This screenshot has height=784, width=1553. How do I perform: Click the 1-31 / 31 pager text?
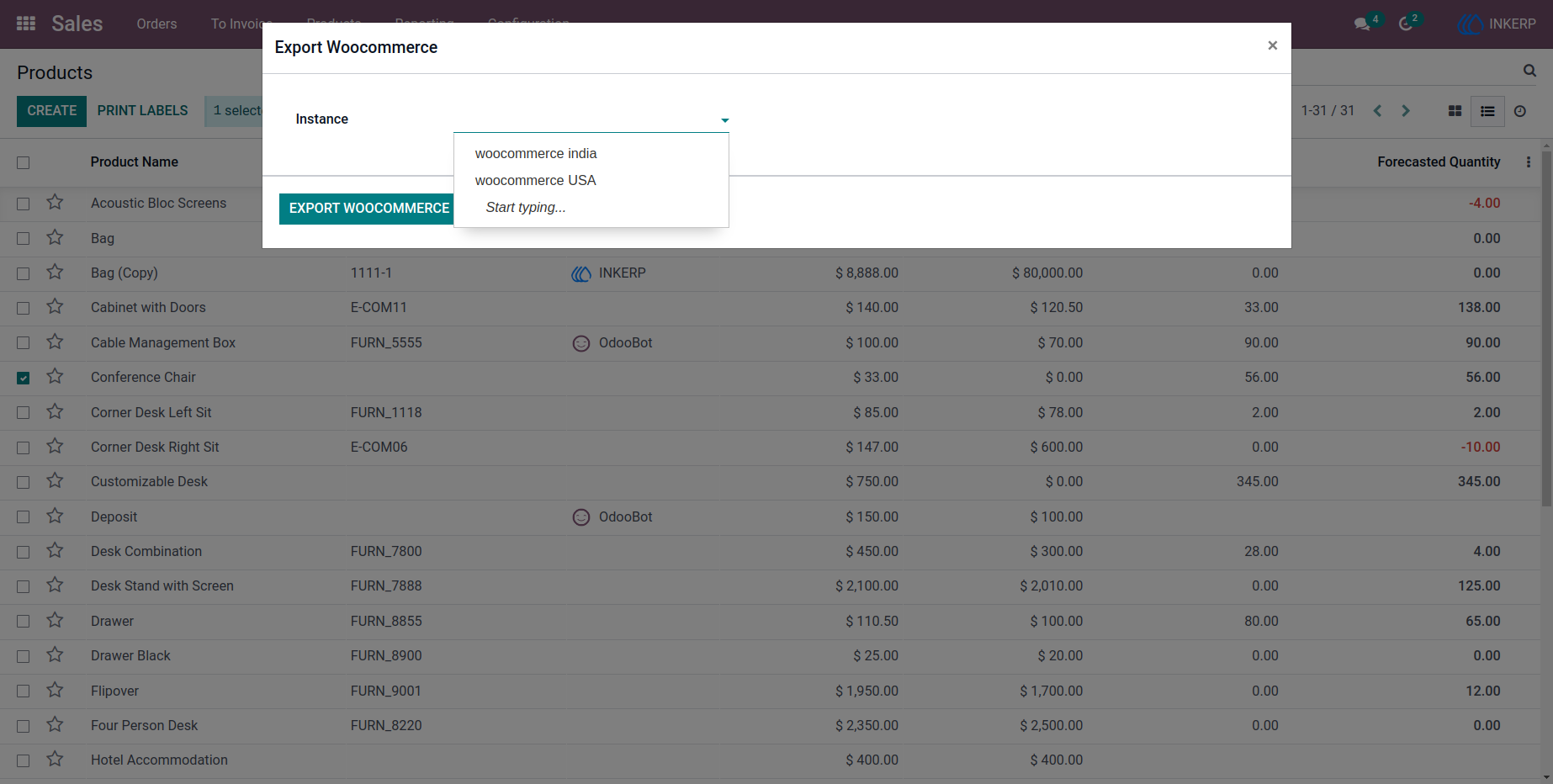[1328, 111]
